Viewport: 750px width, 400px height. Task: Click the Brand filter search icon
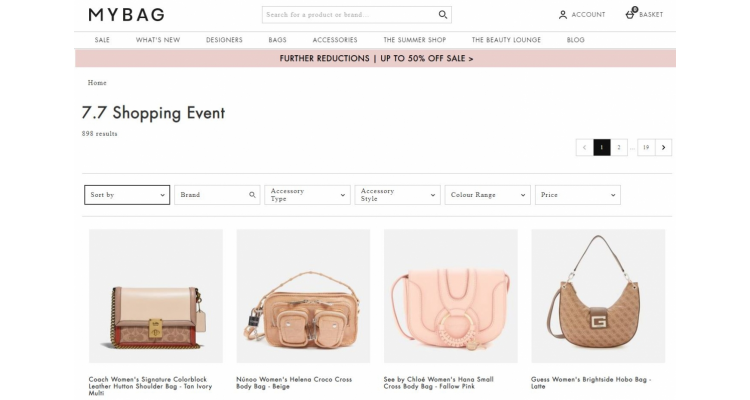252,195
